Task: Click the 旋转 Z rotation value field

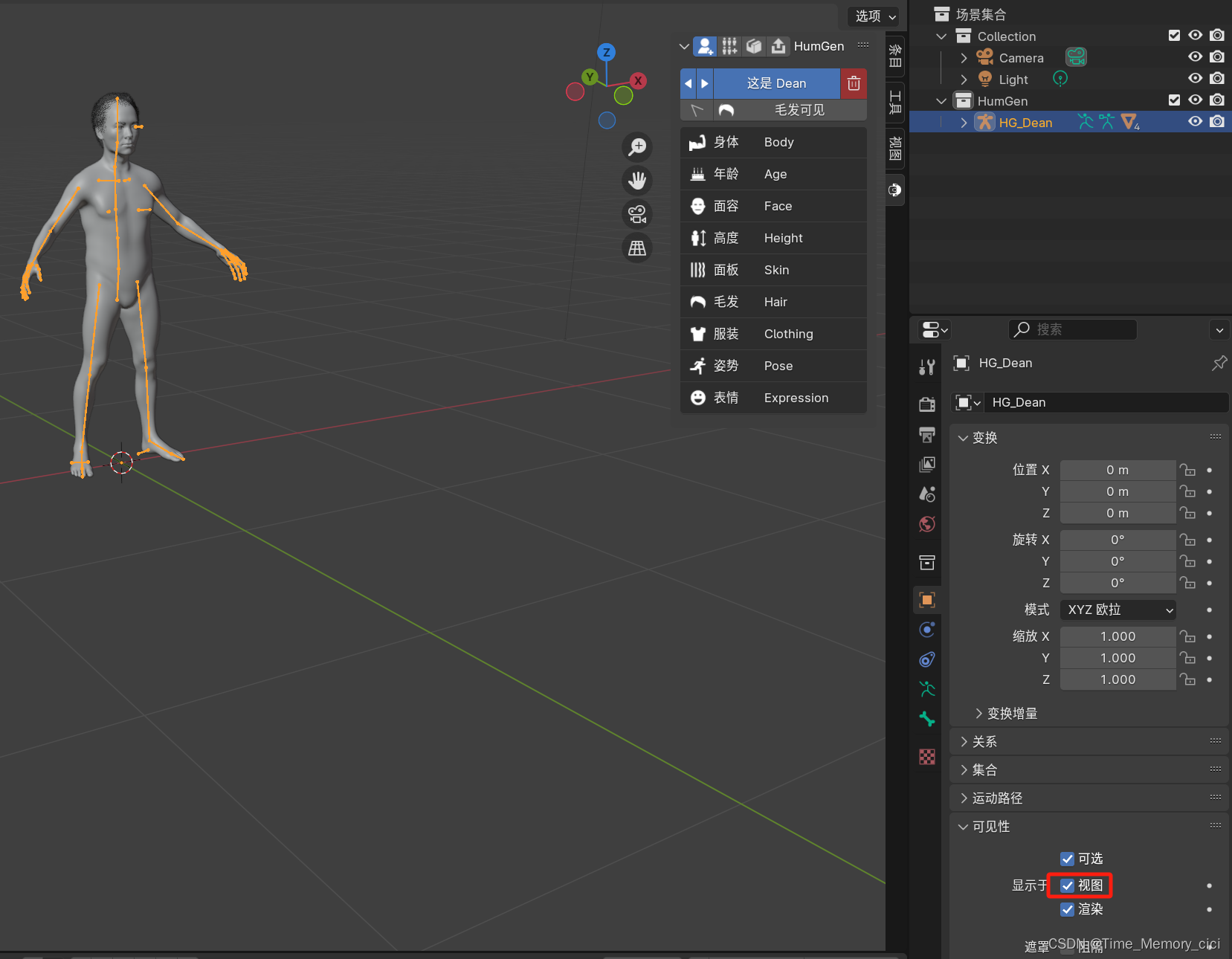Action: click(x=1118, y=583)
